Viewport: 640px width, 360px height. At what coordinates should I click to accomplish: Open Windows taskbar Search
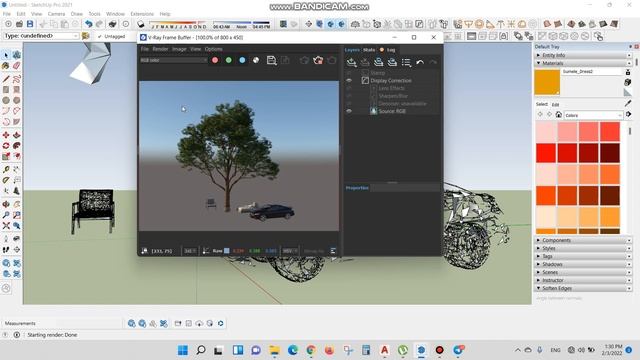pos(200,350)
